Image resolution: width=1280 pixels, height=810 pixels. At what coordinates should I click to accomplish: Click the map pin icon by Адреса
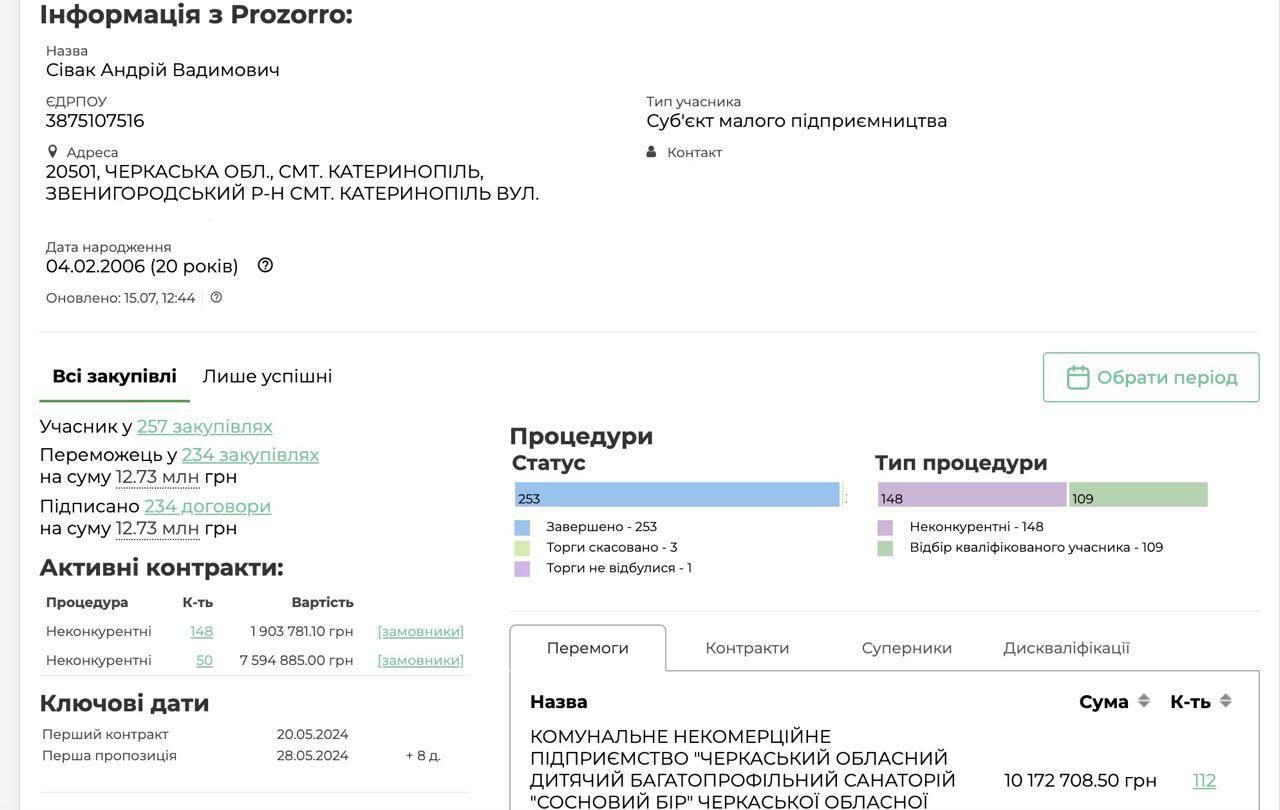[53, 151]
